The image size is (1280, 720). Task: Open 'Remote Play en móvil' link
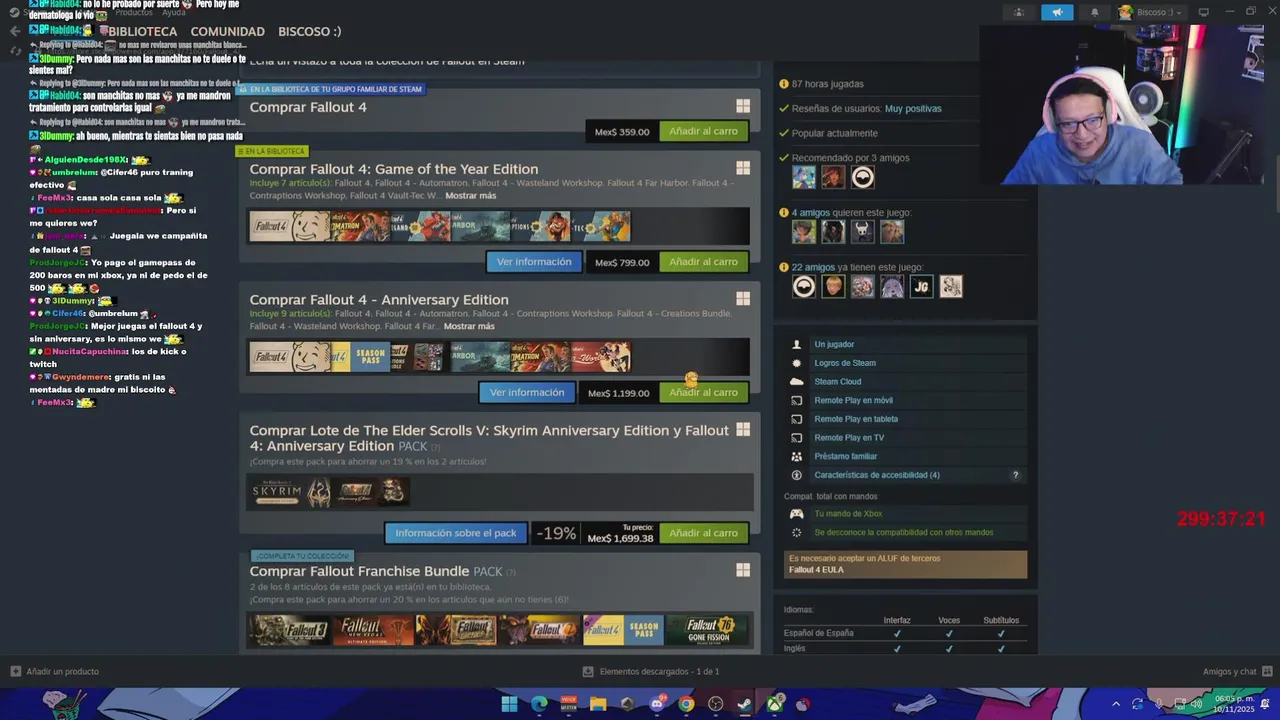point(853,400)
